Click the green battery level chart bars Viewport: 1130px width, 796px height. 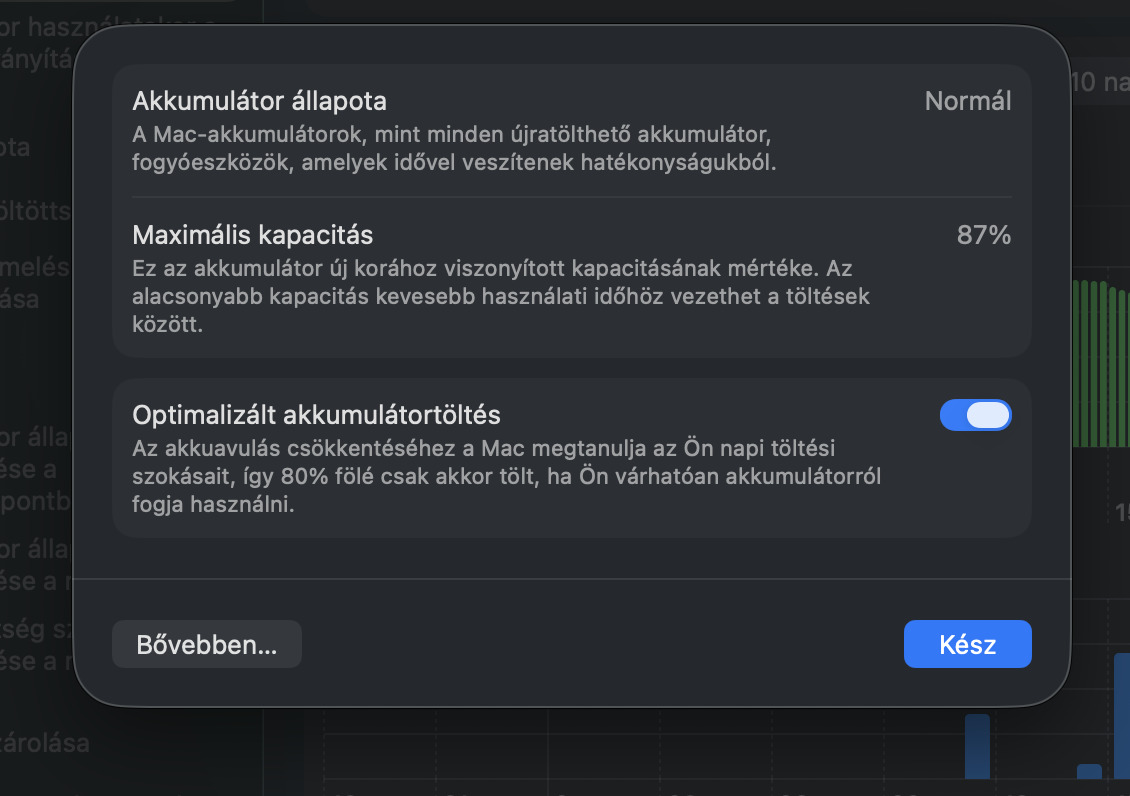[x=1100, y=362]
